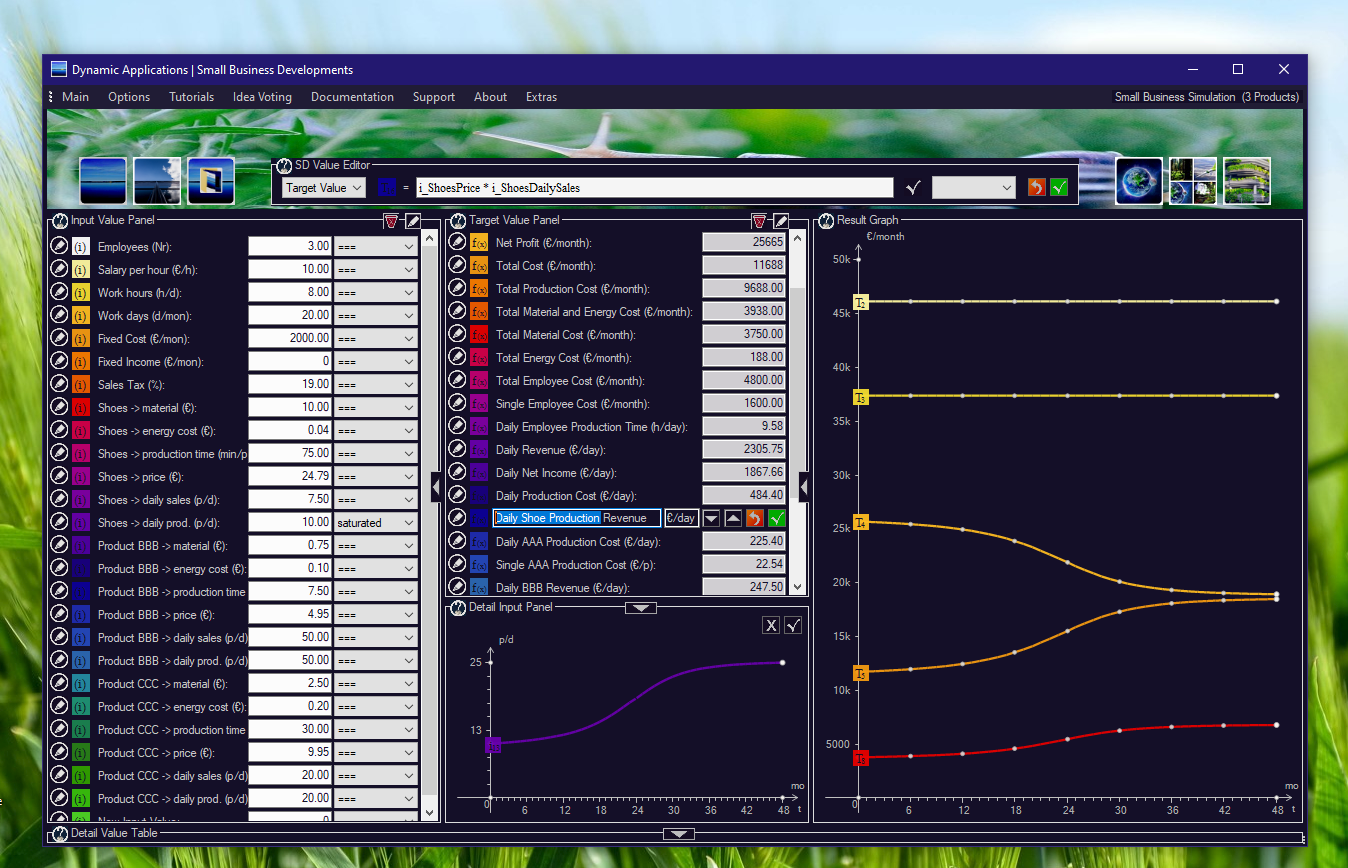Viewport: 1348px width, 868px height.
Task: Click the edit pencil beside Net Profit
Action: point(458,243)
